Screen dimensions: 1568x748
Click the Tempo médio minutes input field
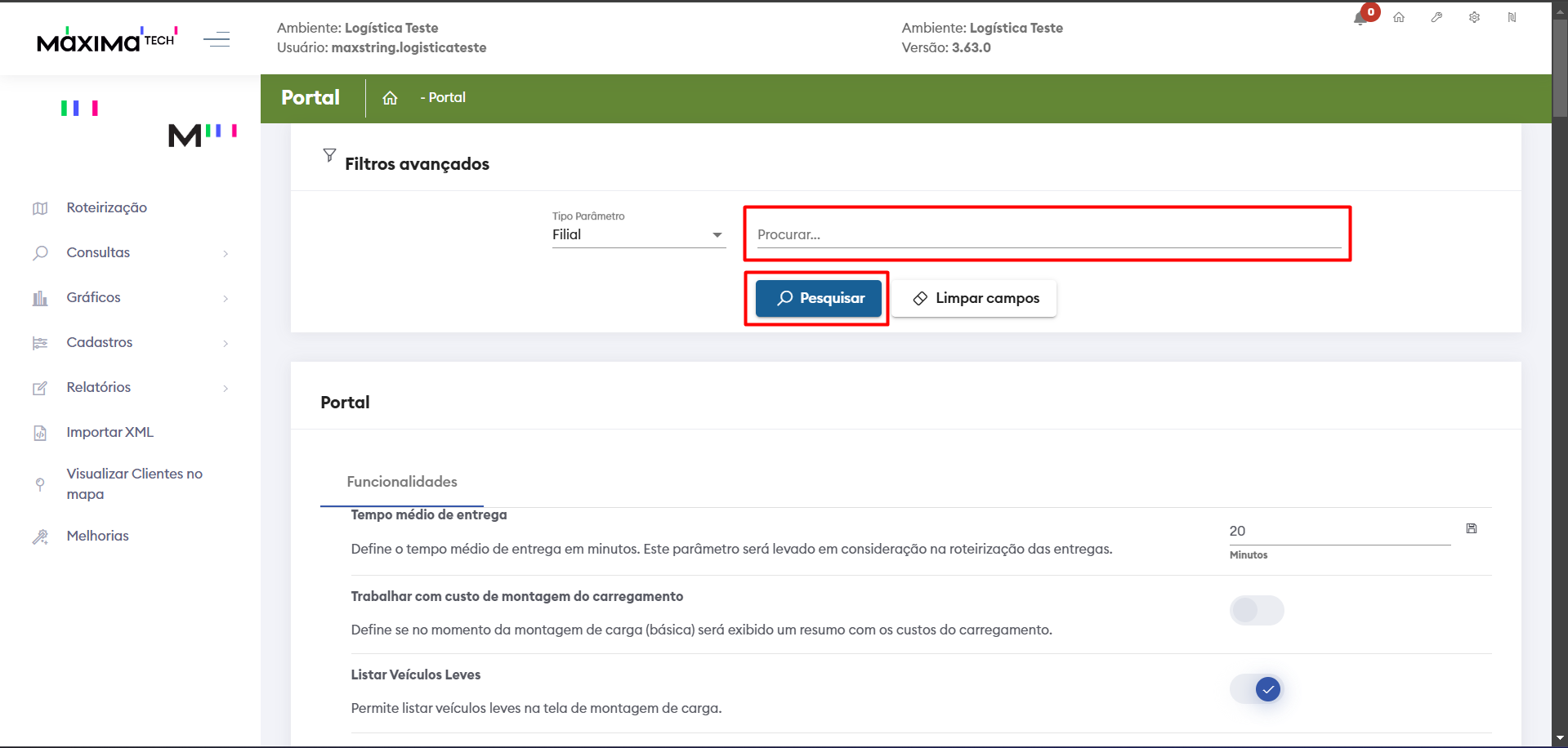pyautogui.click(x=1338, y=531)
